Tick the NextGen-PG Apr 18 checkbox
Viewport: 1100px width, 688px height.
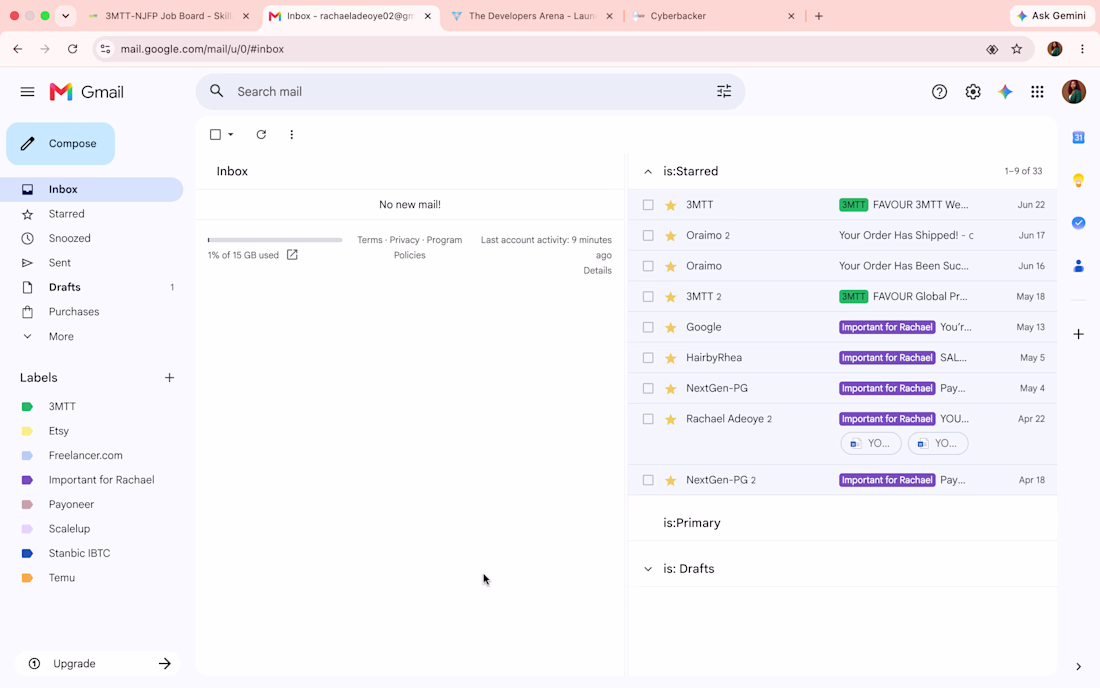[648, 480]
